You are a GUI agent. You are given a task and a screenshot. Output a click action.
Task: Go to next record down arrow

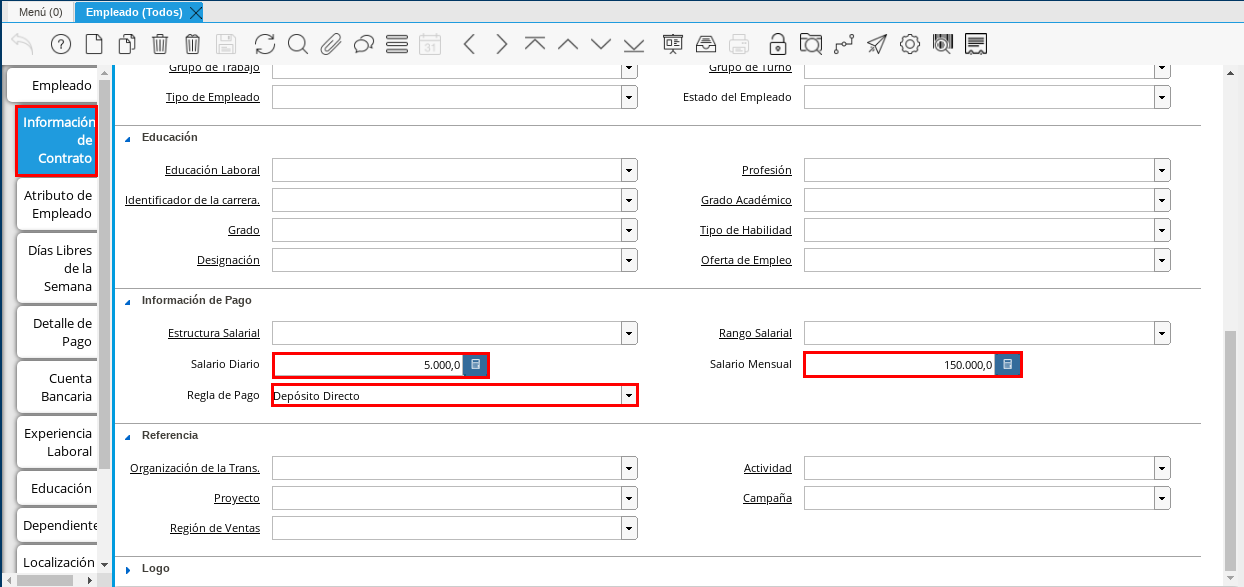(x=601, y=44)
